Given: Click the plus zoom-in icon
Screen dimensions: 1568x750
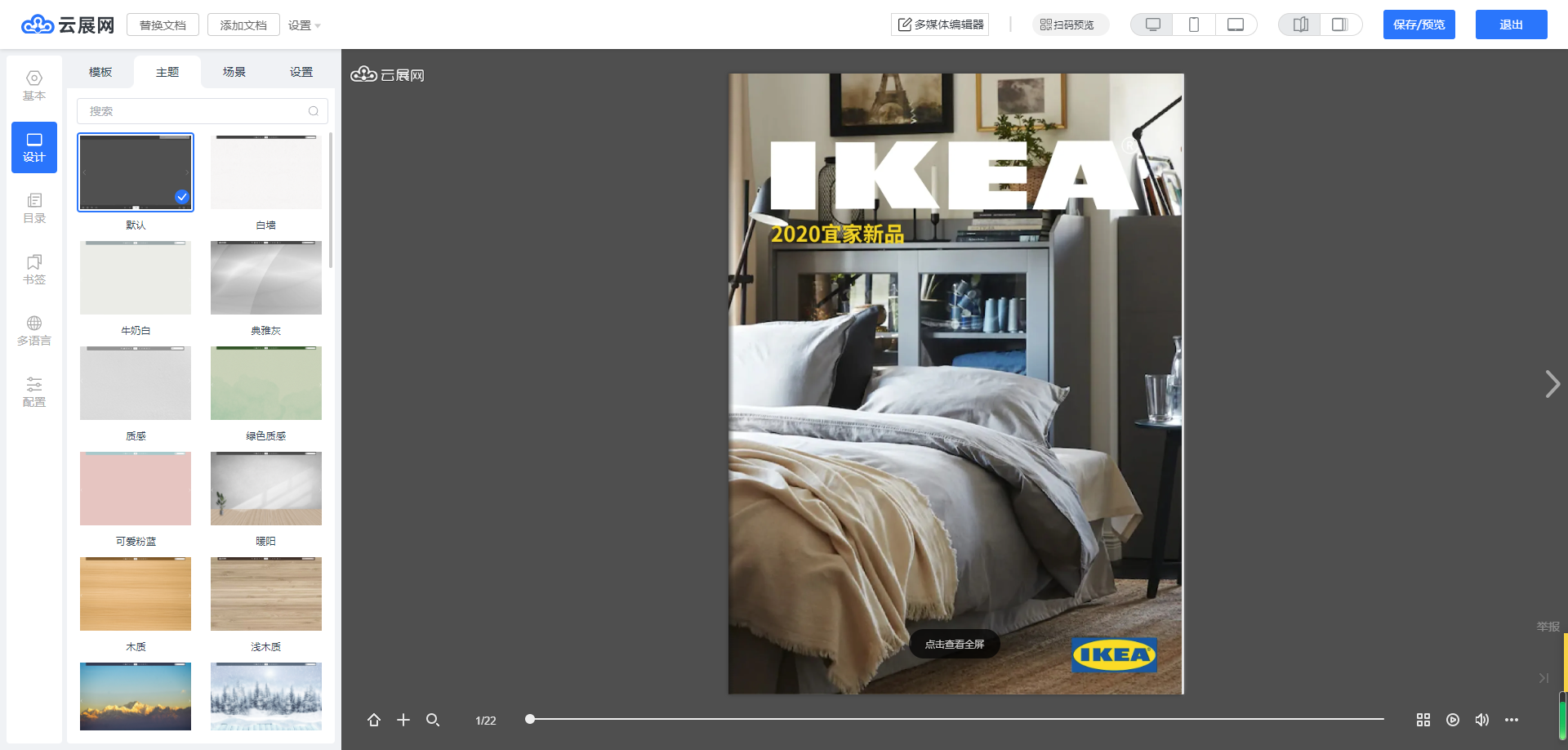Looking at the screenshot, I should 403,720.
